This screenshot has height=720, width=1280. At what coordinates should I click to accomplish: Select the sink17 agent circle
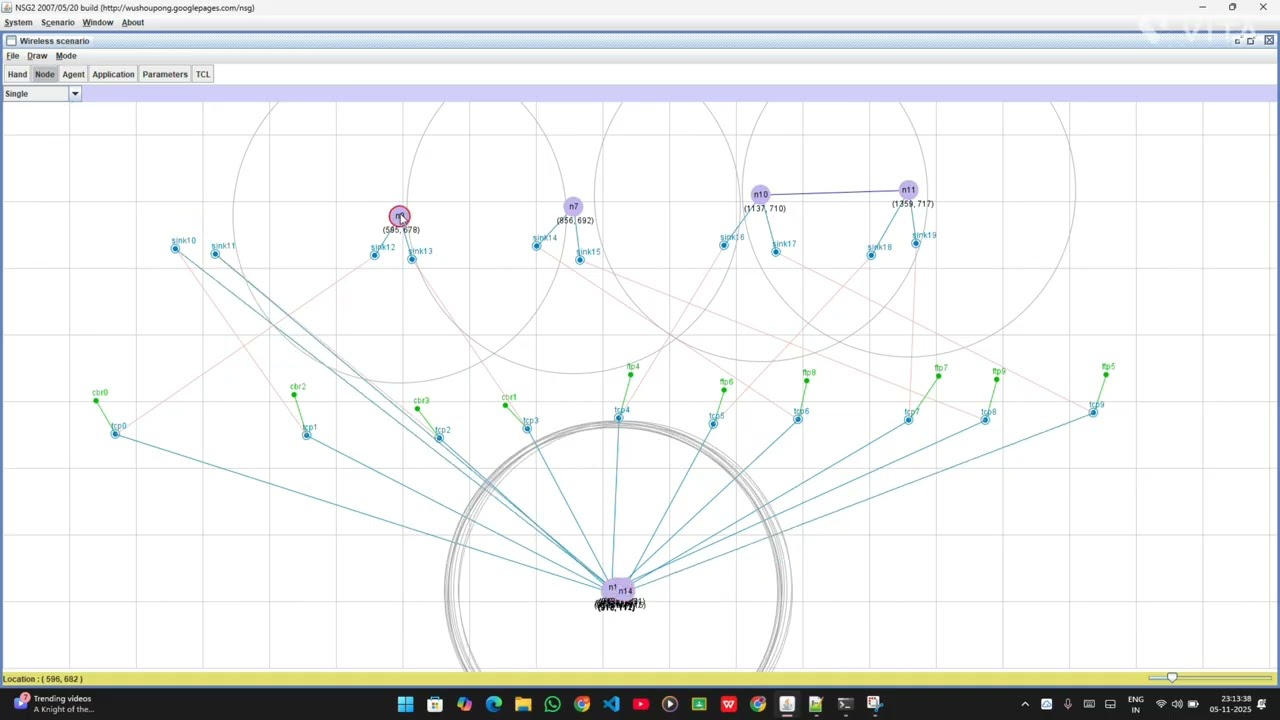pyautogui.click(x=775, y=252)
